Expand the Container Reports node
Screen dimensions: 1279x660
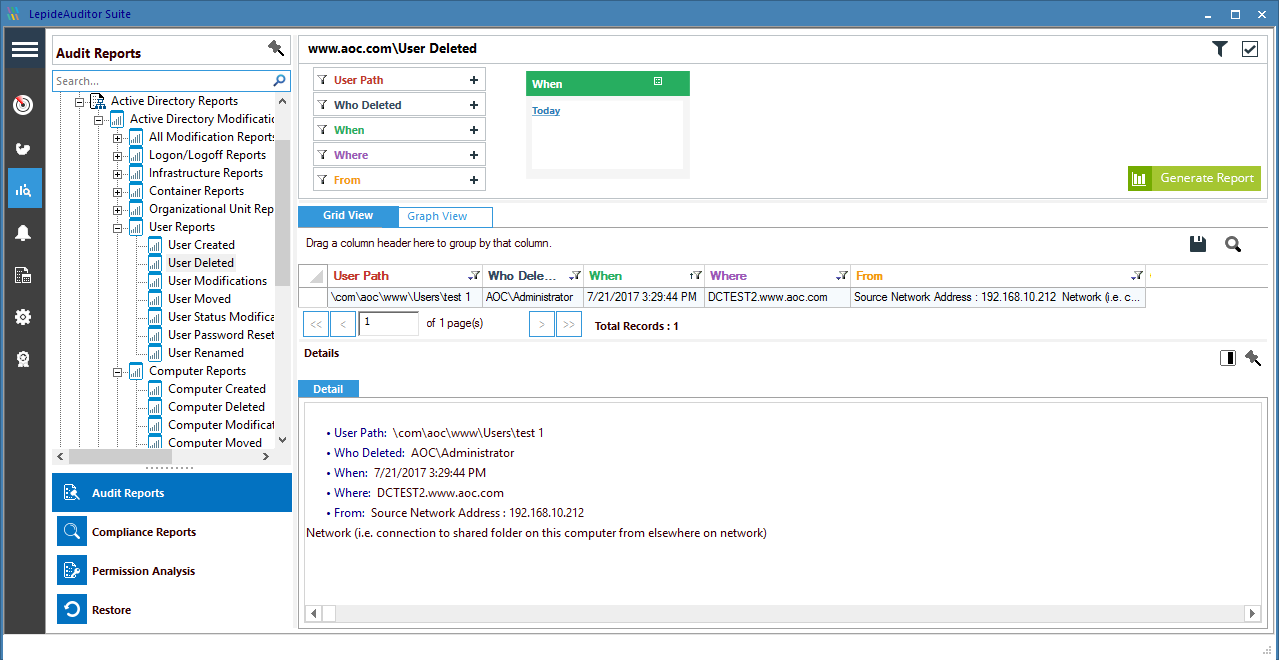click(117, 191)
